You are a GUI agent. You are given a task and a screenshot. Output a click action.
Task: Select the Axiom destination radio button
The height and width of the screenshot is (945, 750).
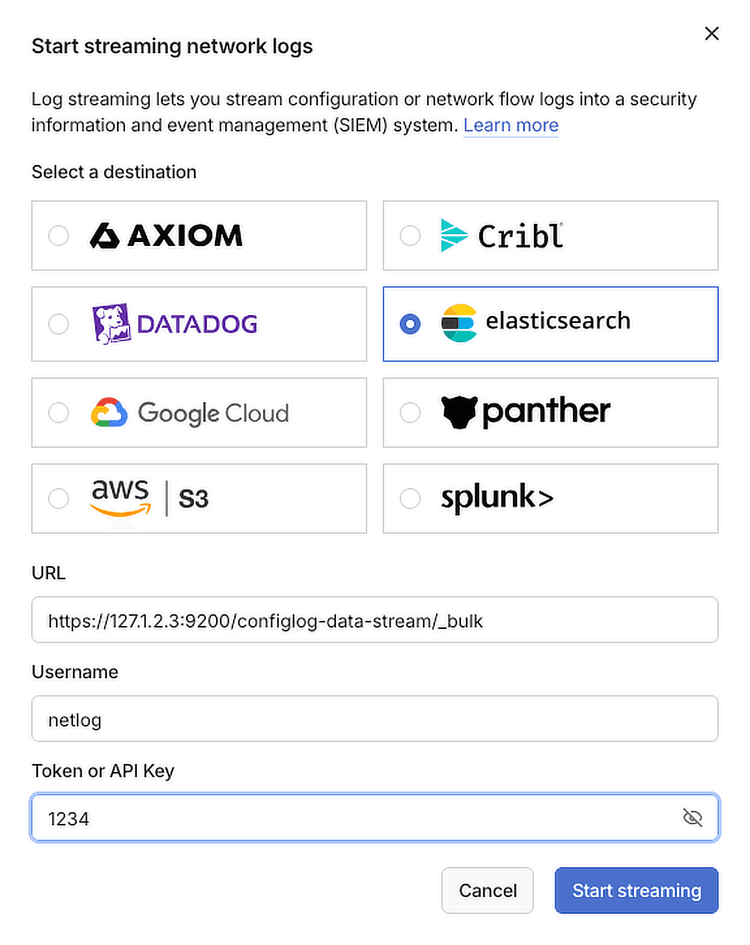pos(58,236)
